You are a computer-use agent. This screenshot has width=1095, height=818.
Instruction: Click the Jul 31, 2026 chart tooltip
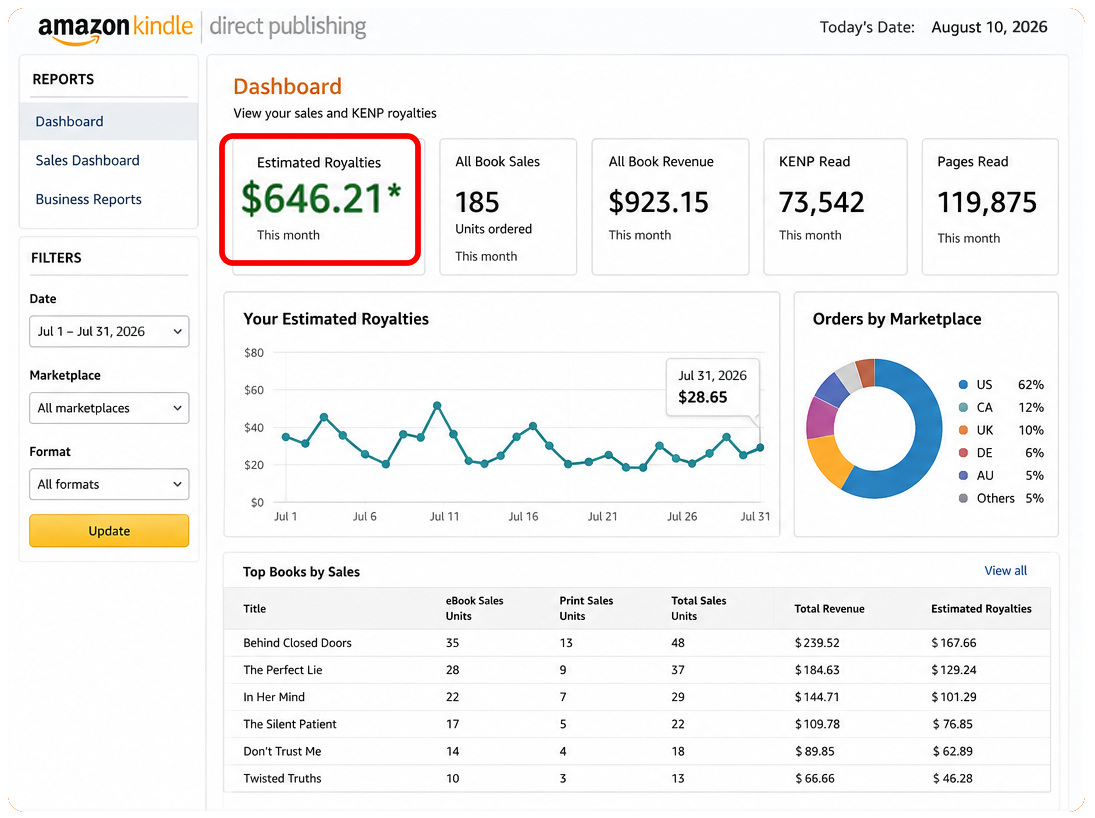coord(712,387)
